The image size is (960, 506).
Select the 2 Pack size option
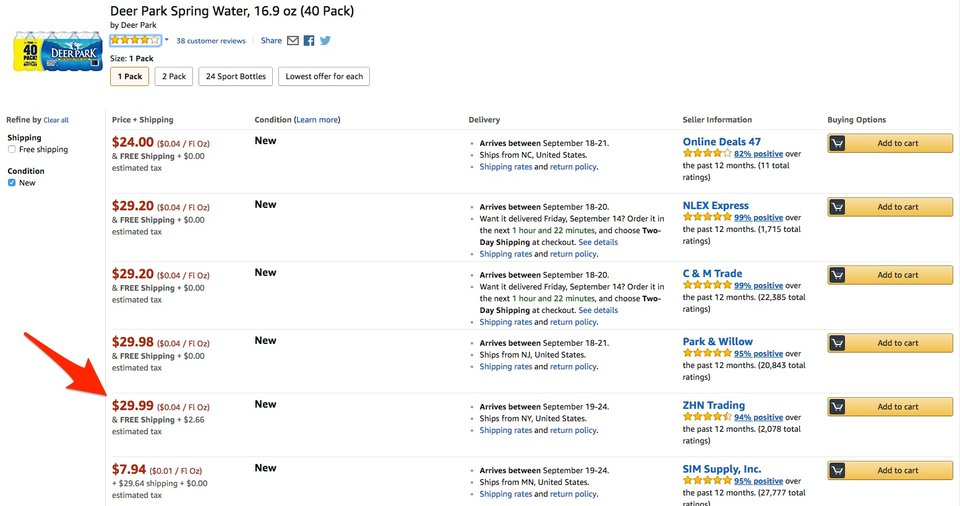click(x=174, y=77)
